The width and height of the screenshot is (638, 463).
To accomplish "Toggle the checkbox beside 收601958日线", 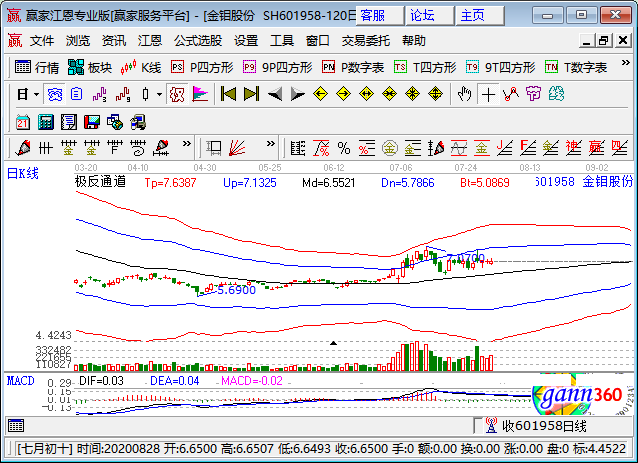I will pos(478,426).
